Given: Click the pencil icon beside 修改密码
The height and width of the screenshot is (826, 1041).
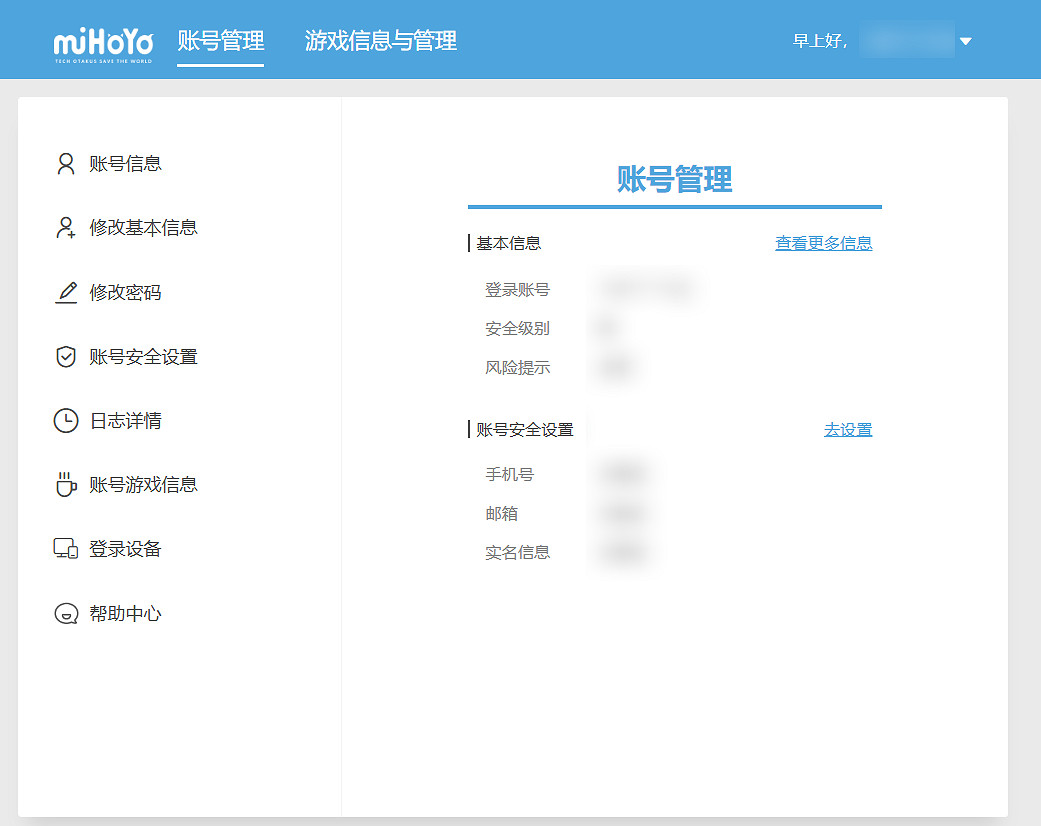Looking at the screenshot, I should click(66, 293).
